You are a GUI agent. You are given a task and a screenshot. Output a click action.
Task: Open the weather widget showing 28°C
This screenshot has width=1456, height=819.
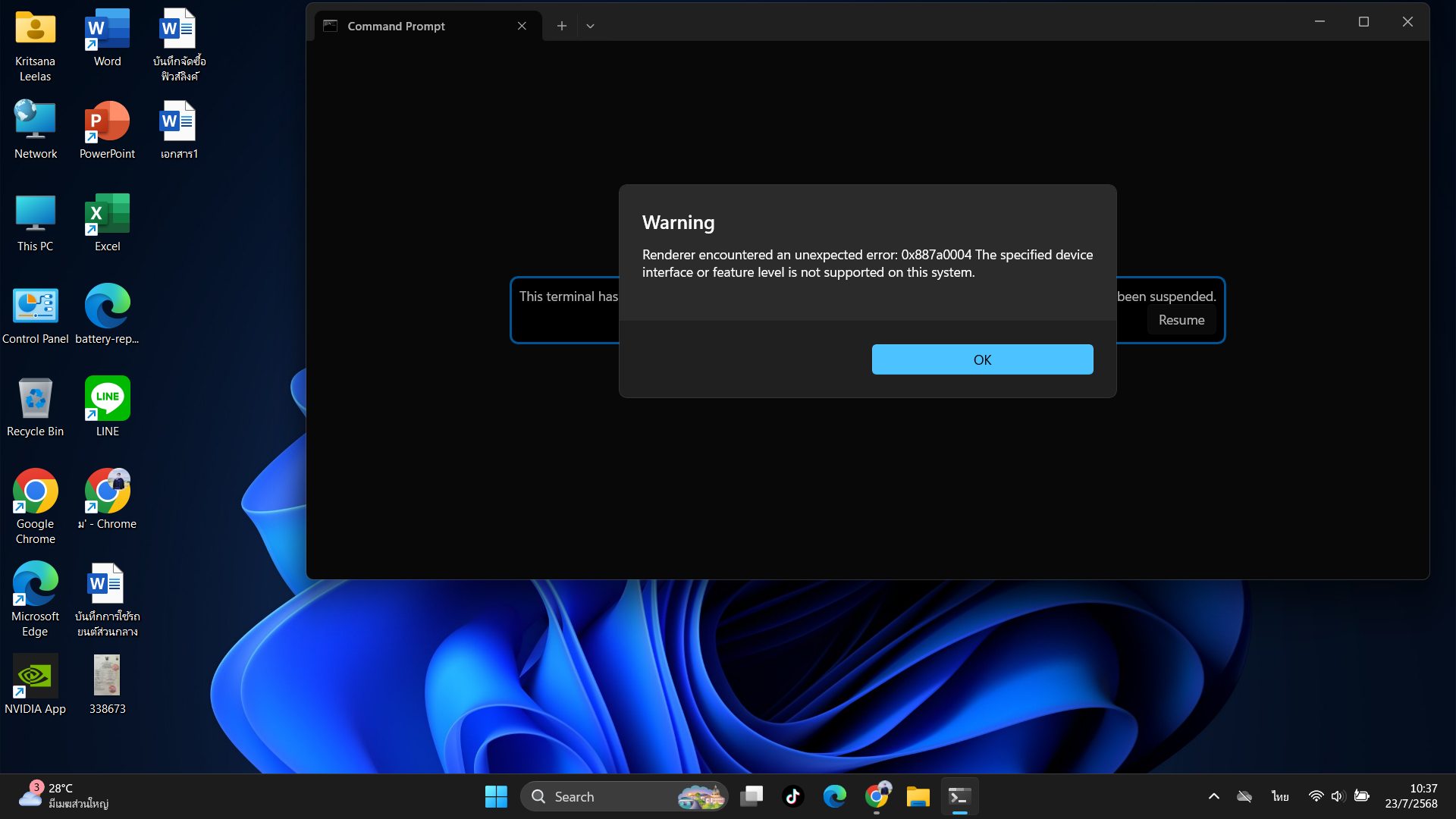(64, 796)
